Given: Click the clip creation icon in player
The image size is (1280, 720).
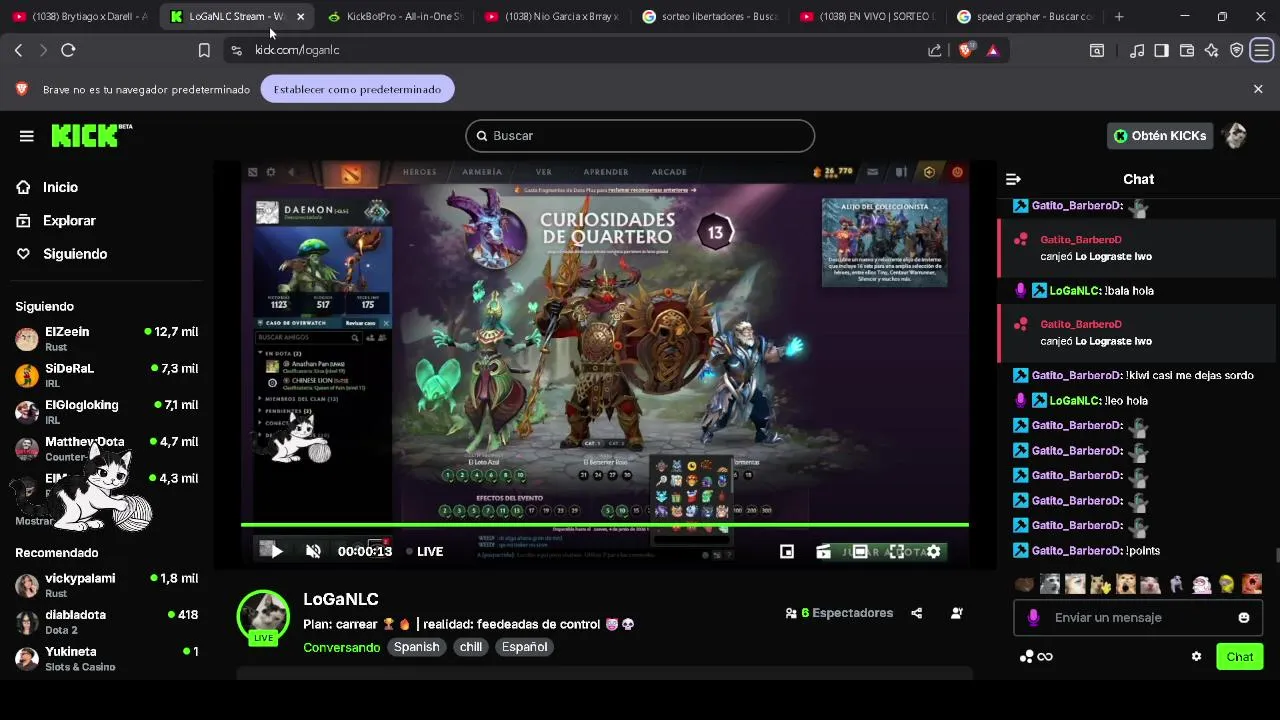Looking at the screenshot, I should coord(824,551).
